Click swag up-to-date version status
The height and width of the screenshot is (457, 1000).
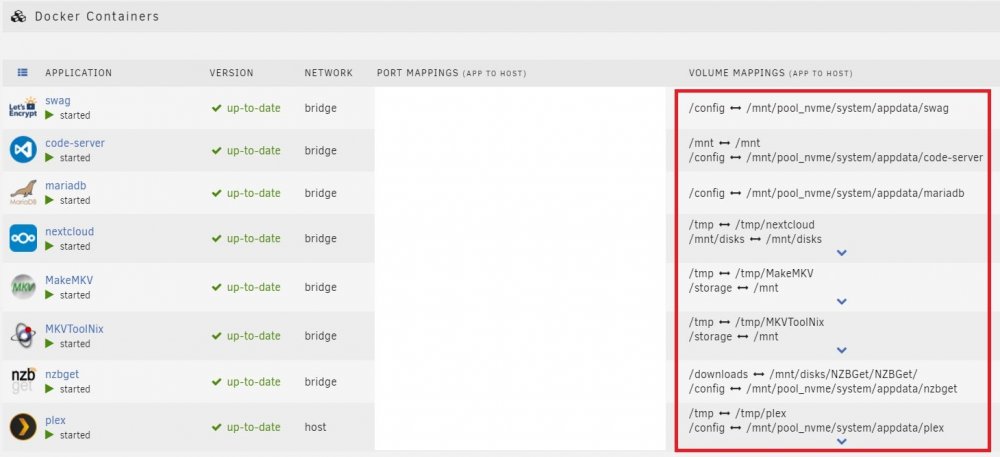[x=246, y=108]
